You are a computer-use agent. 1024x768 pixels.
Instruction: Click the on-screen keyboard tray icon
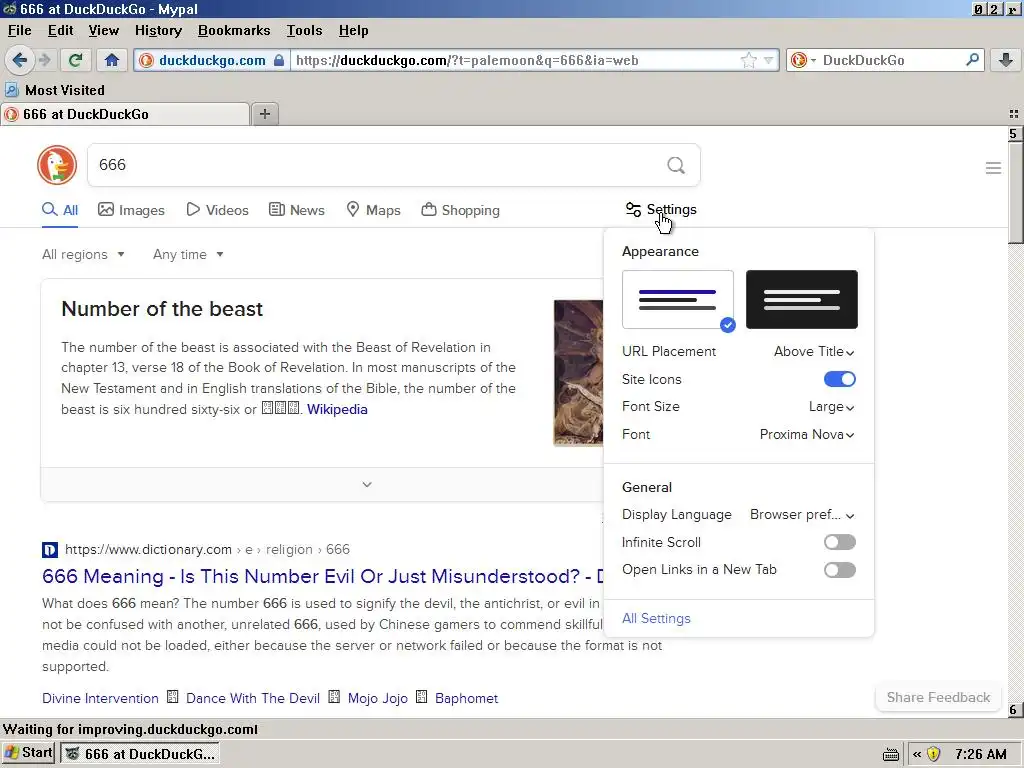(x=891, y=754)
